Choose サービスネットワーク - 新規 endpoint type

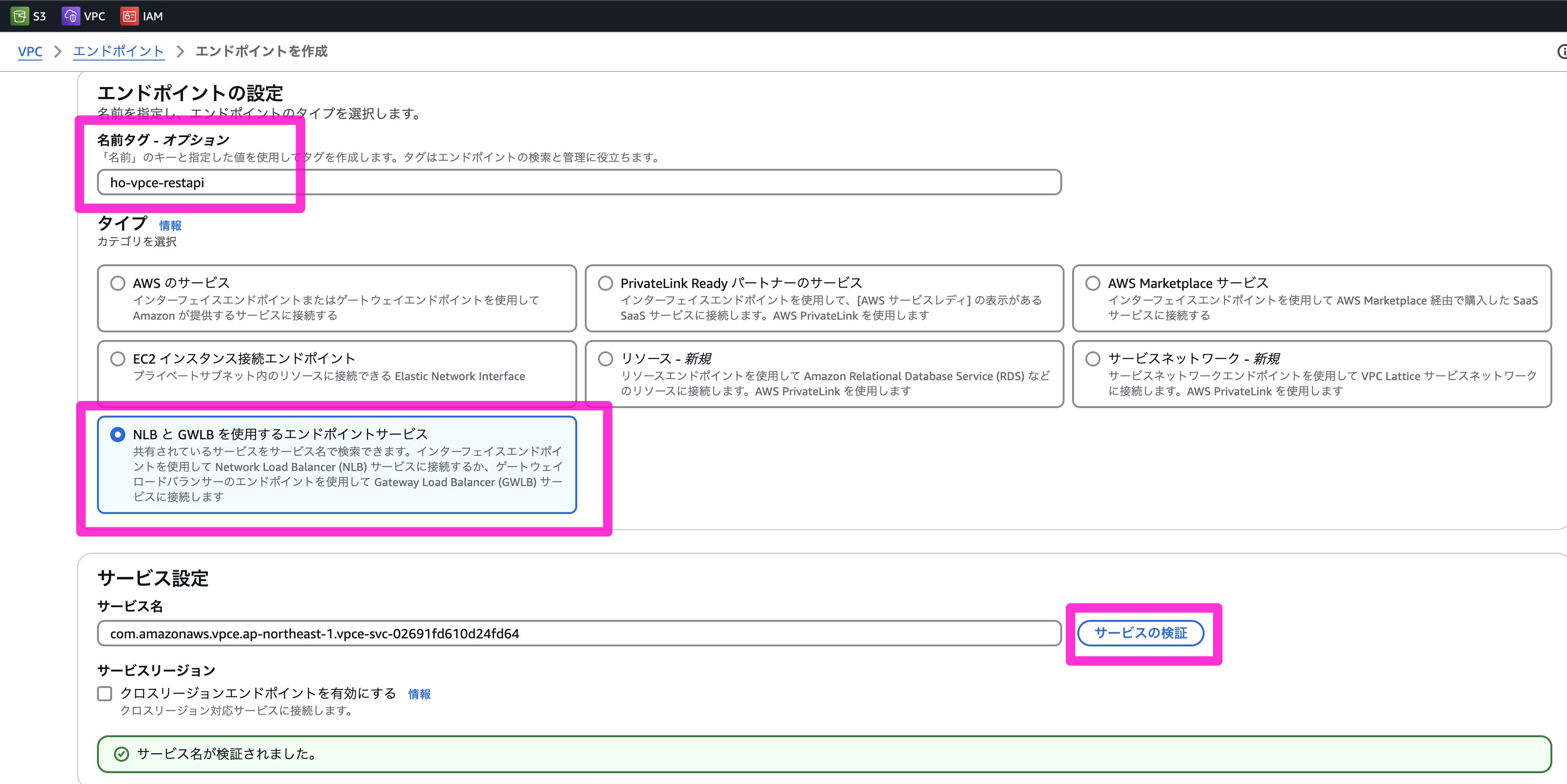tap(1092, 358)
